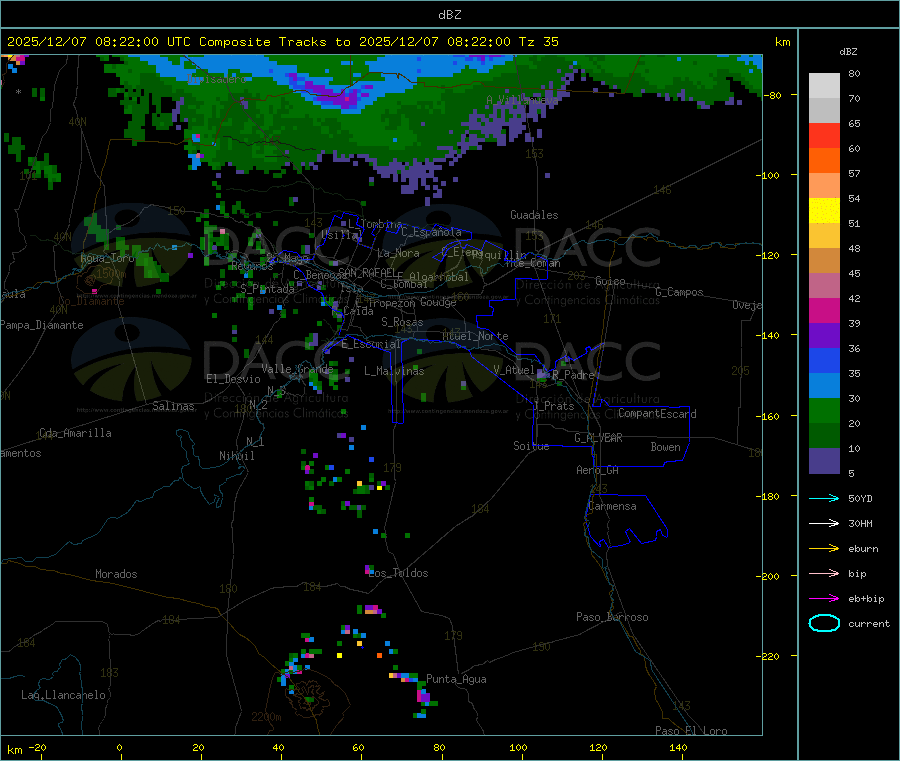Click the Pampa_Diamante label on map
The height and width of the screenshot is (761, 900).
point(41,325)
